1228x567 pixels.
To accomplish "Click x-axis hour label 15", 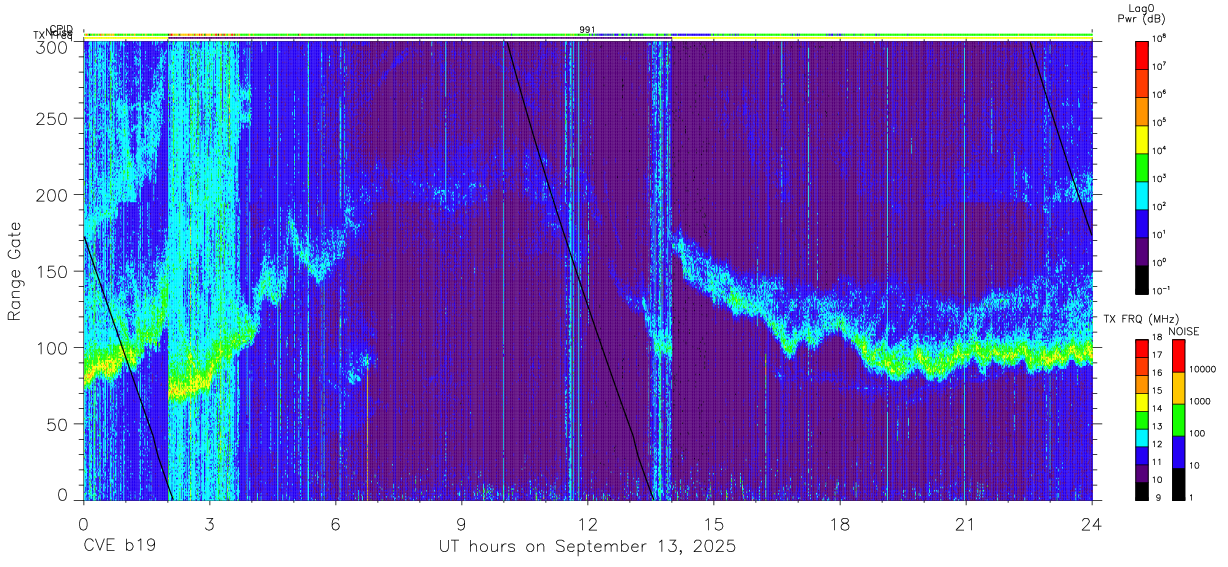I will point(713,524).
